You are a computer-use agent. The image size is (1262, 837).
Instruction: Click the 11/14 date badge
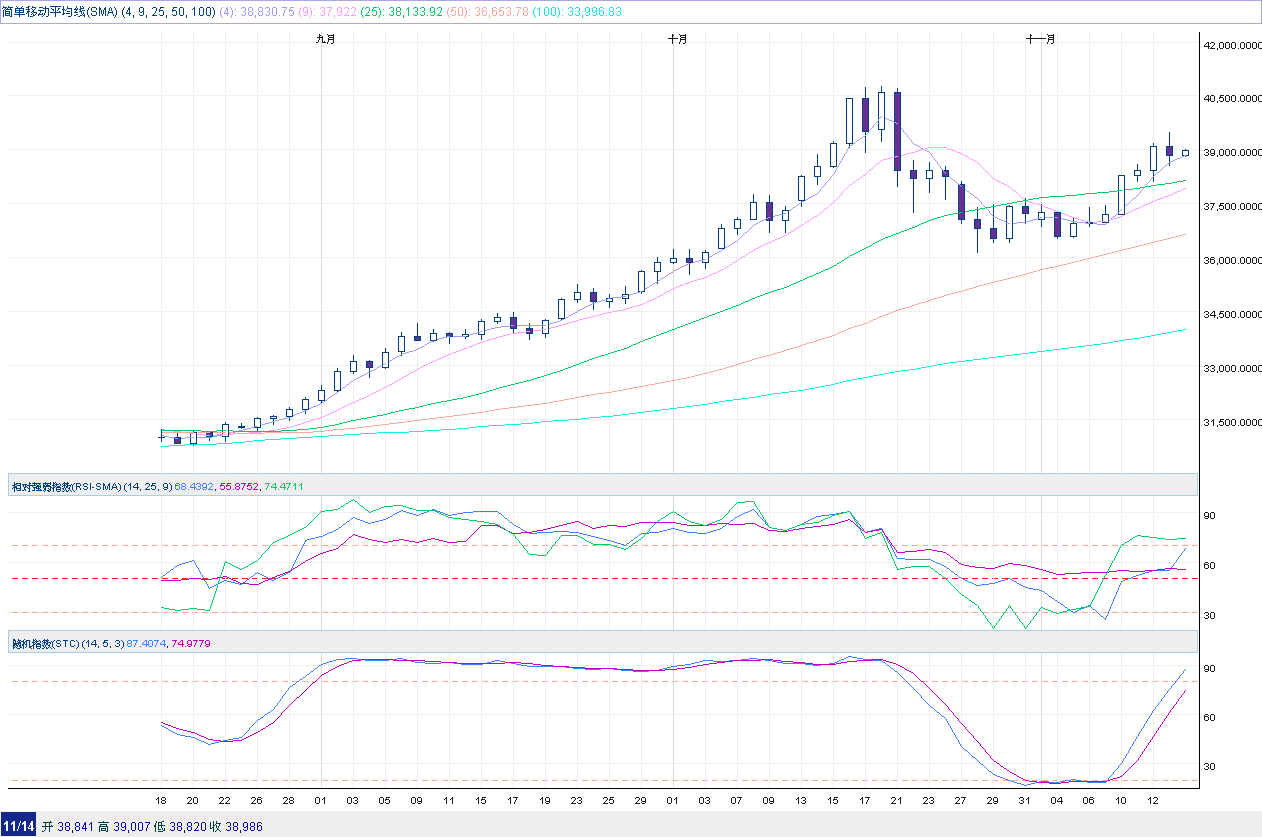coord(19,826)
